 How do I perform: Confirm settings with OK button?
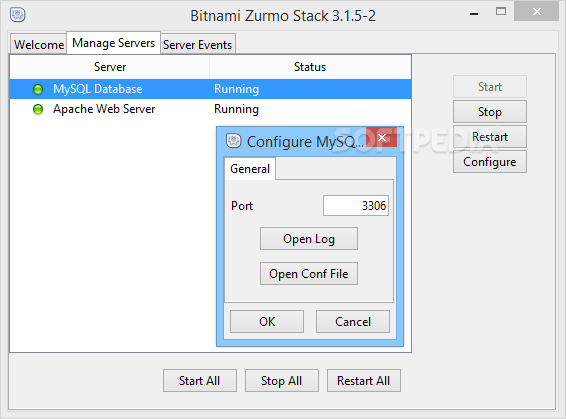[267, 322]
